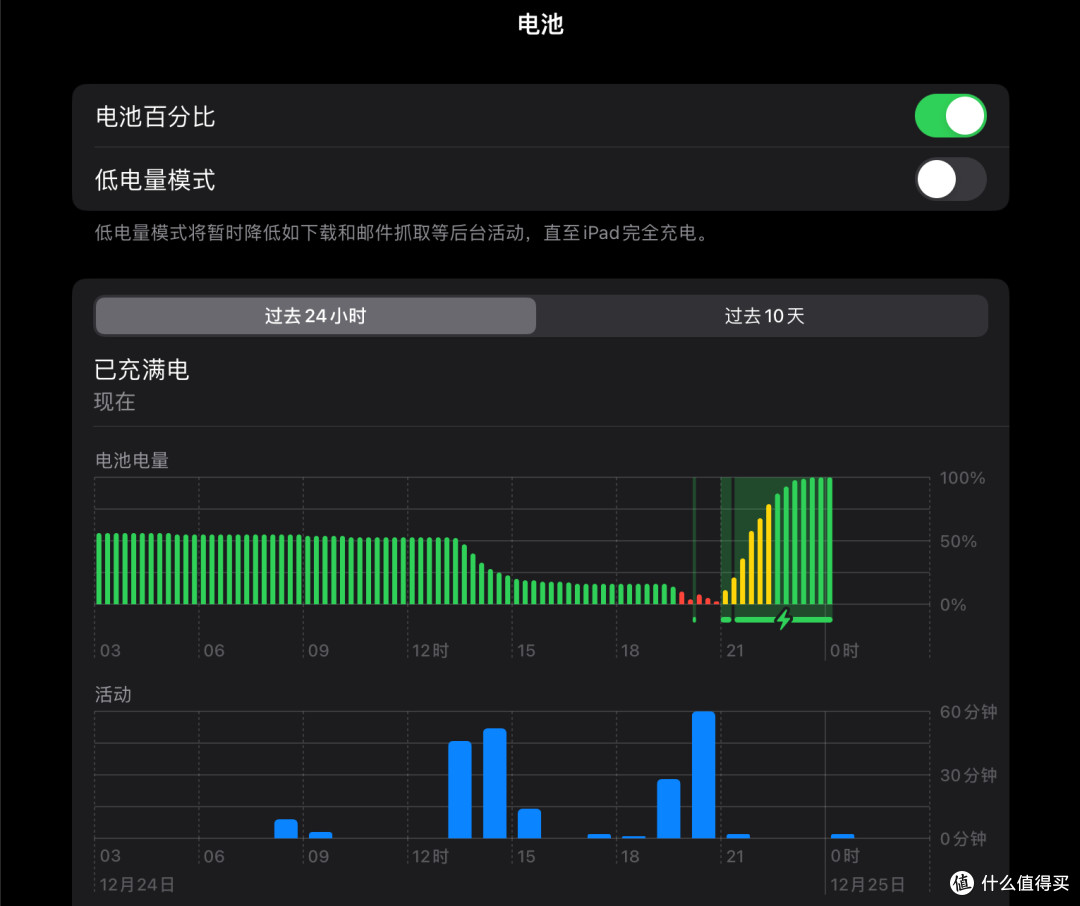Click the 已充满电 status text
1080x906 pixels.
pos(141,370)
